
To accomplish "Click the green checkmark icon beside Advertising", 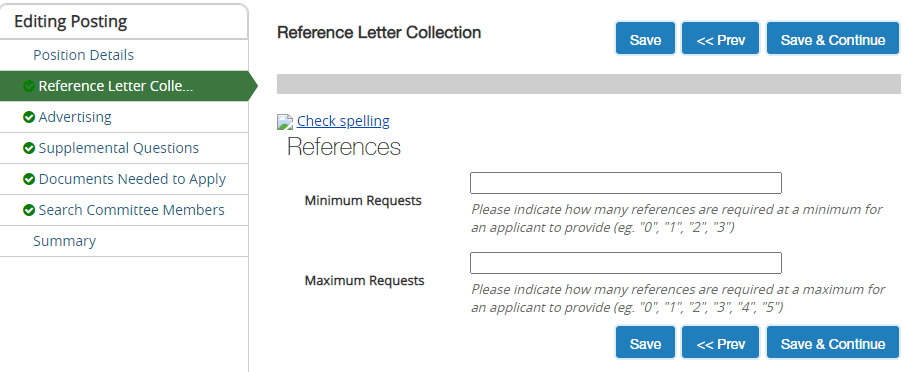I will click(29, 118).
